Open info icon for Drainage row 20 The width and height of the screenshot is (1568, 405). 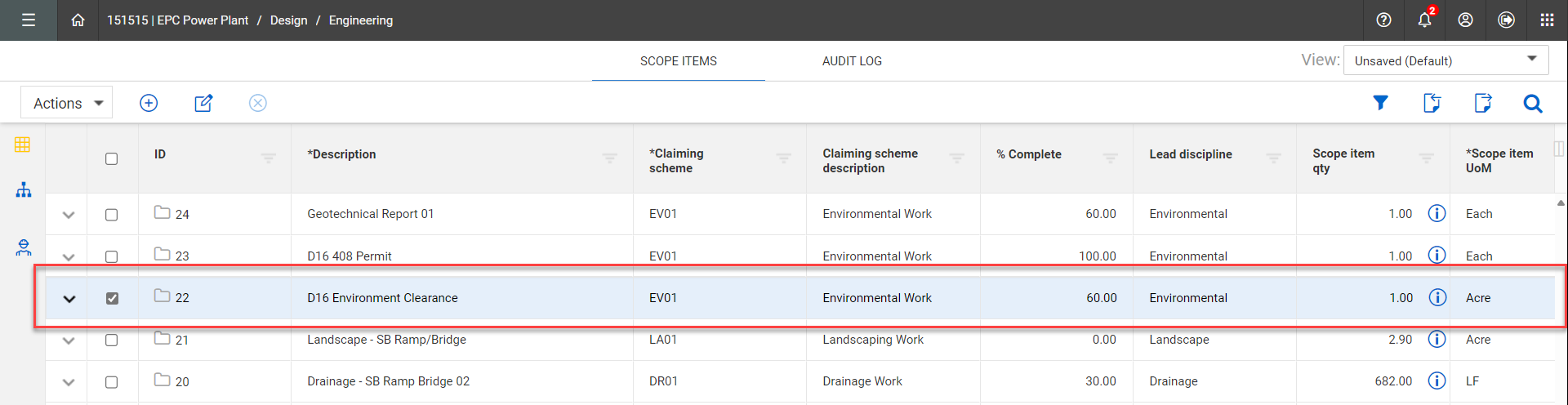(x=1437, y=381)
